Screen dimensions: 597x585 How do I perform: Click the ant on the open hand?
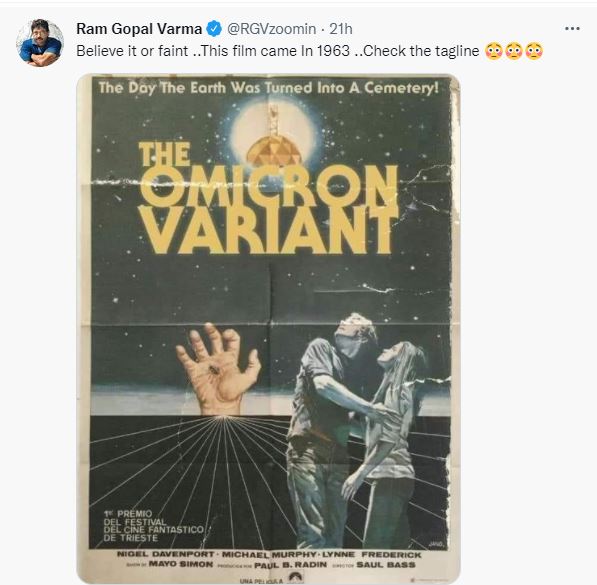pos(214,370)
